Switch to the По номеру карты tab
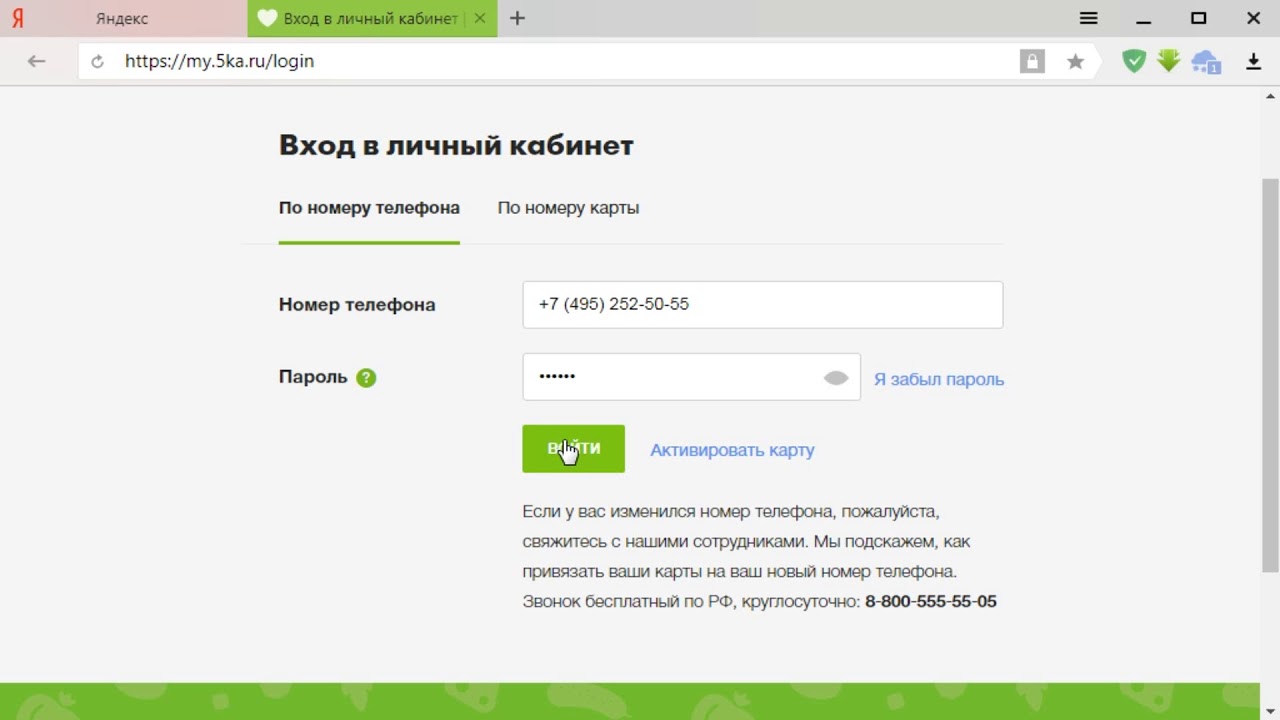 click(568, 208)
